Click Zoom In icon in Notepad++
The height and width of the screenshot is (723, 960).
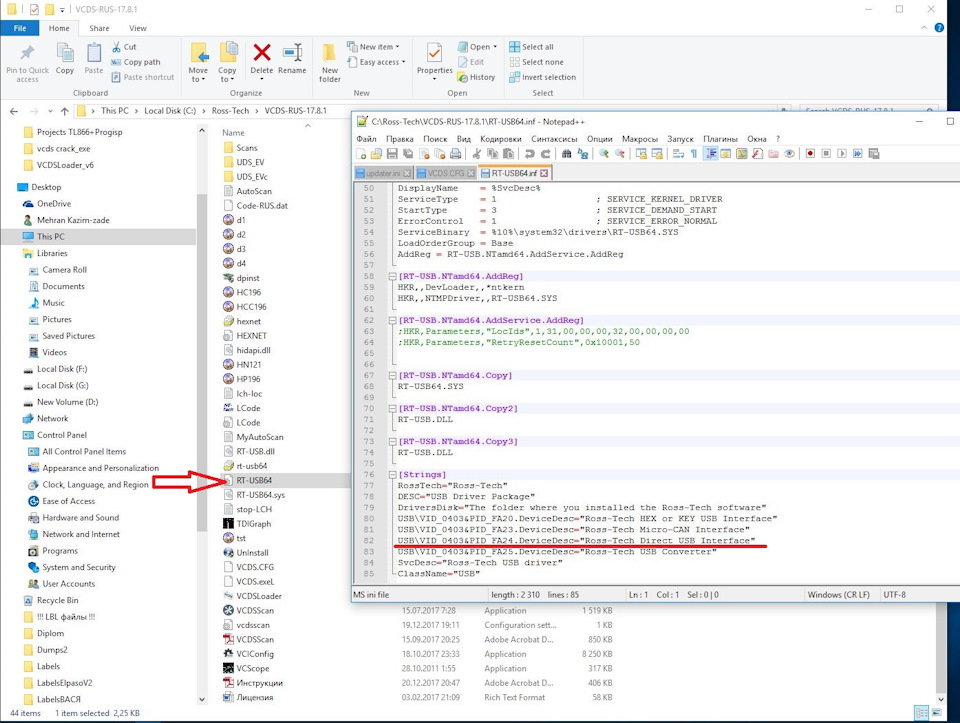[x=604, y=154]
